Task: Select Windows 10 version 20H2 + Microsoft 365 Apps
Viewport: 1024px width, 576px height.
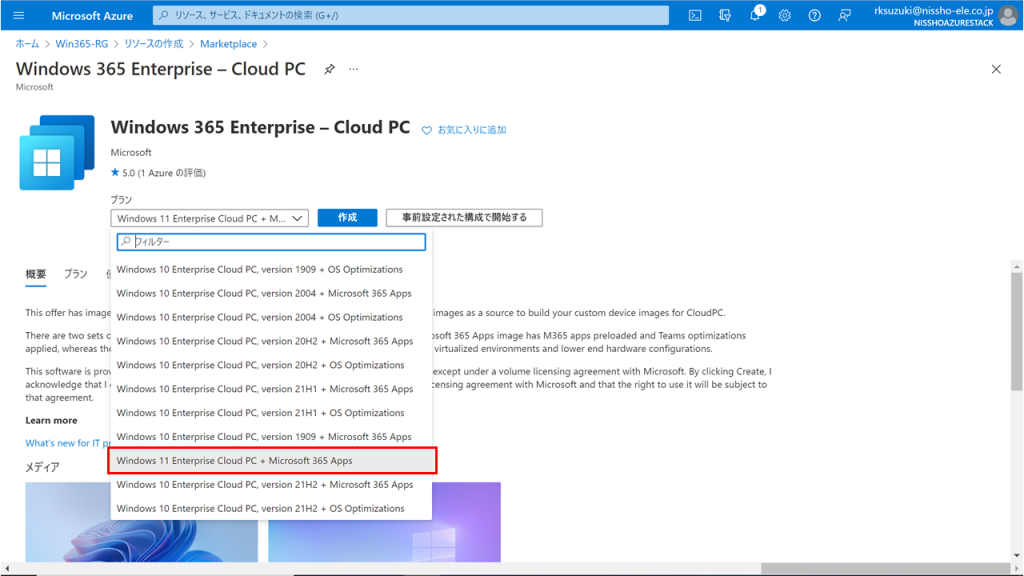Action: pyautogui.click(x=271, y=341)
